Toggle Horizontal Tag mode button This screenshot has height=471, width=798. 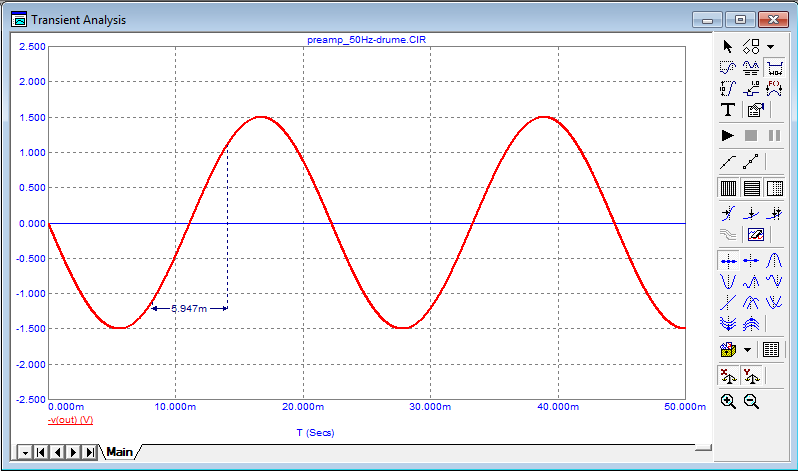point(774,67)
